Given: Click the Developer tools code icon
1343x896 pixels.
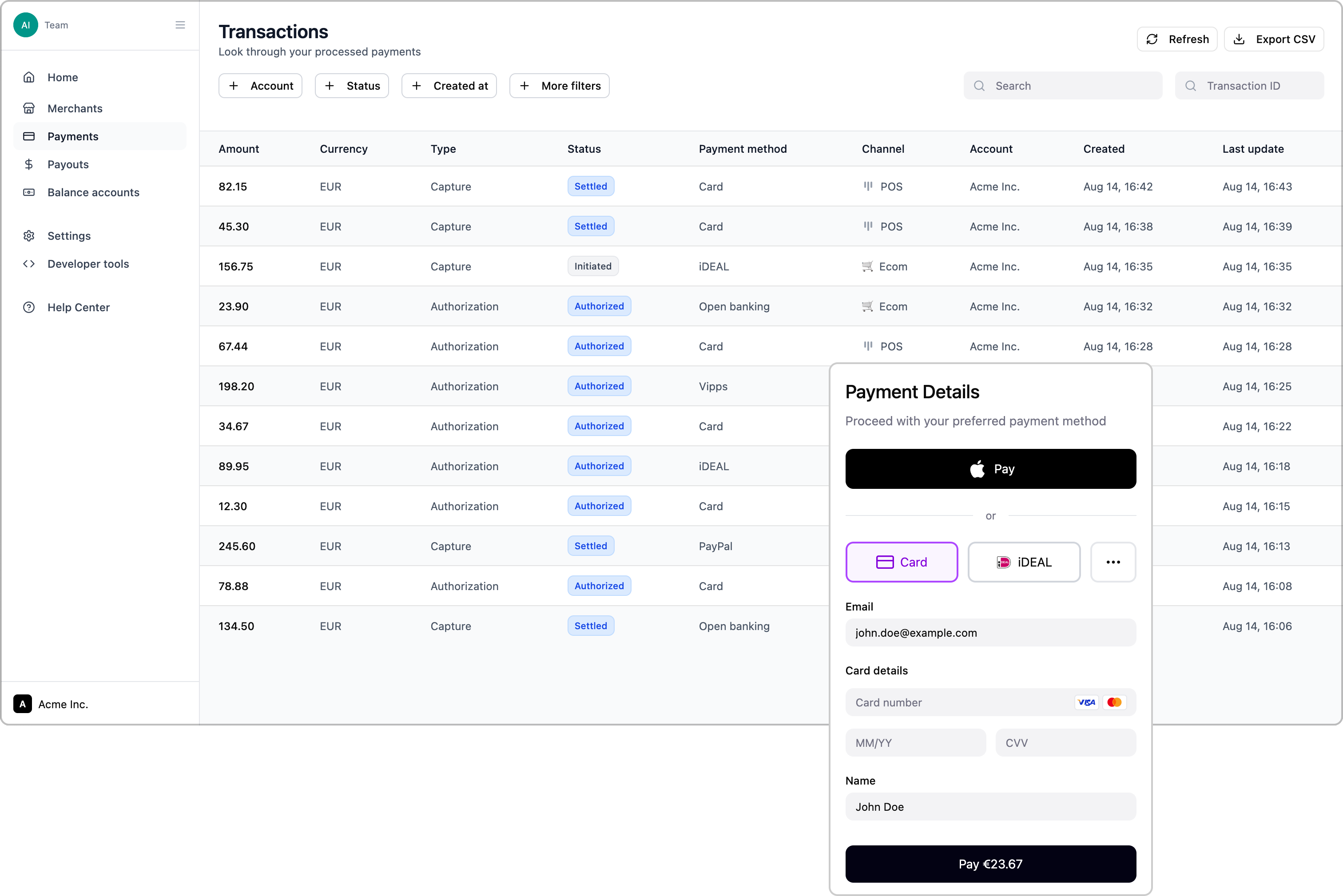Looking at the screenshot, I should click(29, 264).
